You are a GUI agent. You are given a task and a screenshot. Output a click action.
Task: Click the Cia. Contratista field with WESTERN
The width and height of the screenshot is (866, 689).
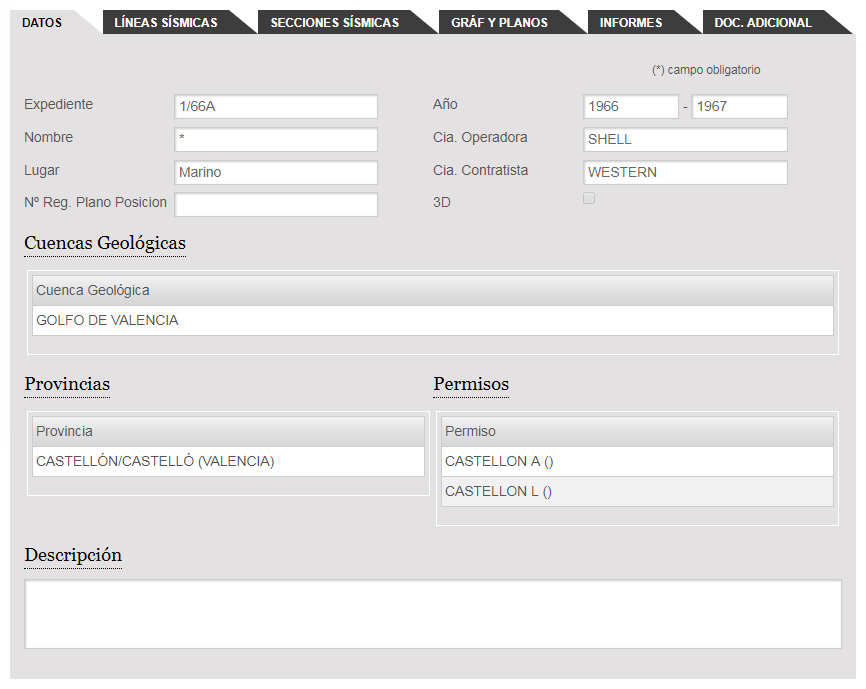685,173
